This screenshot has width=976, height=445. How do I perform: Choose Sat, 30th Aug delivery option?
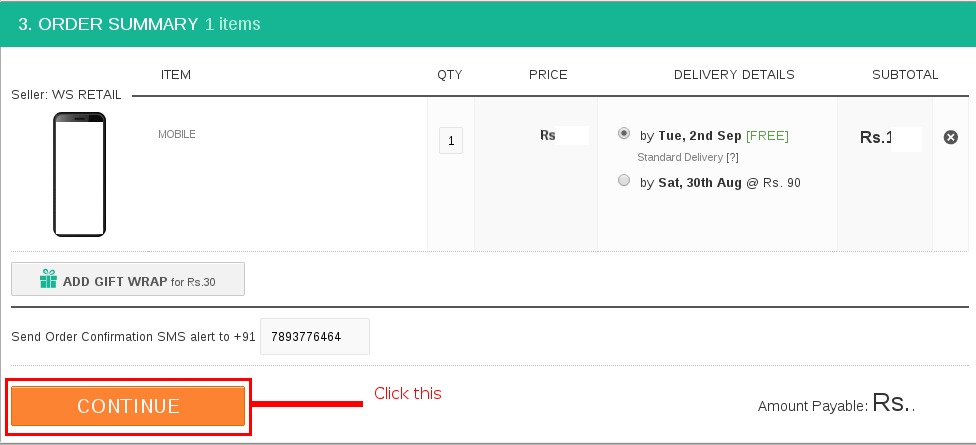click(x=624, y=180)
